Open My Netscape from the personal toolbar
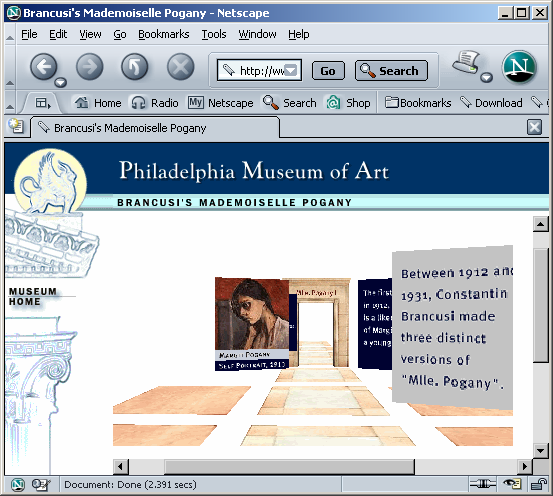This screenshot has height=496, width=553. [x=220, y=103]
